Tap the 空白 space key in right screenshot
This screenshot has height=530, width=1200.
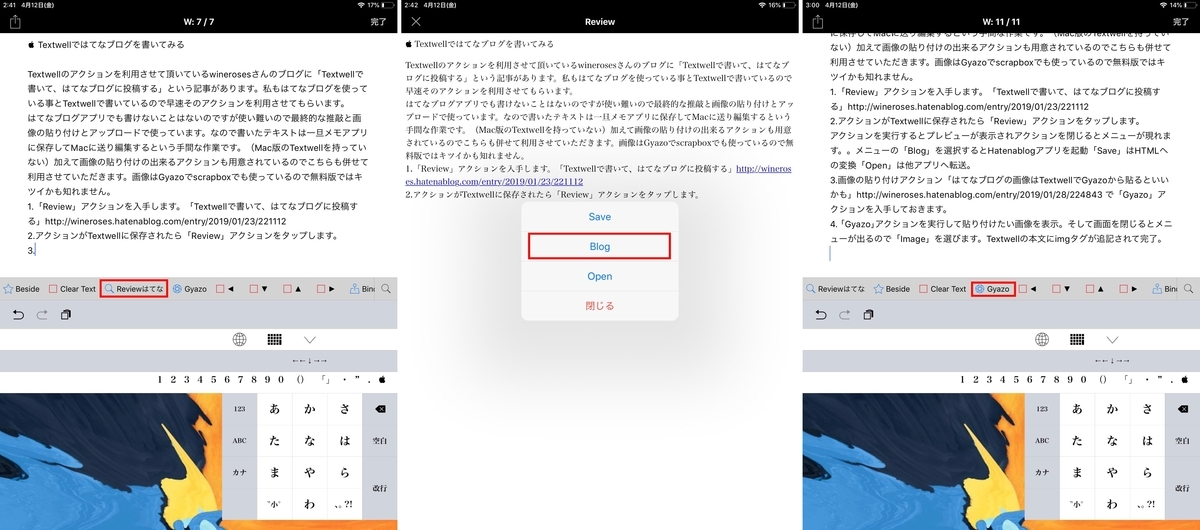pyautogui.click(x=1182, y=441)
